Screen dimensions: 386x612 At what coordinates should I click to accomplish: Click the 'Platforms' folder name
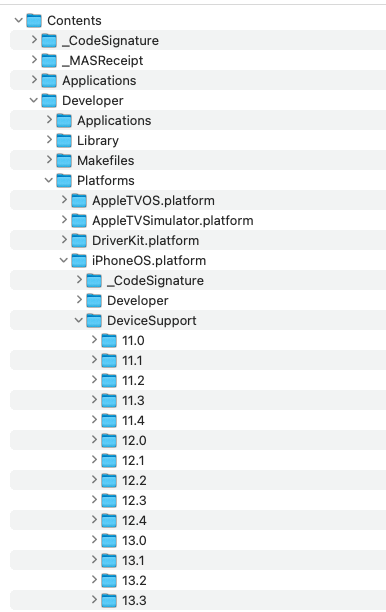(106, 180)
